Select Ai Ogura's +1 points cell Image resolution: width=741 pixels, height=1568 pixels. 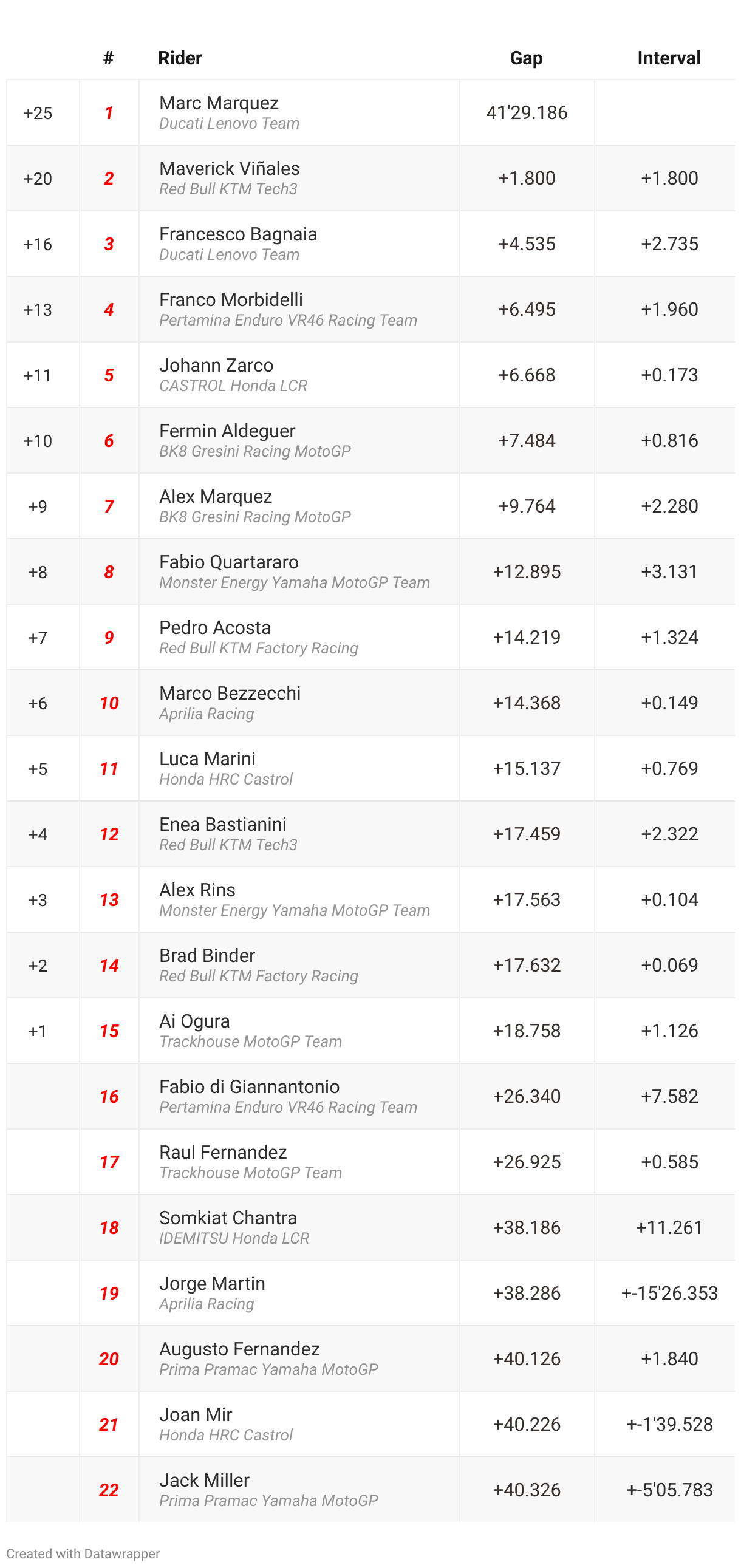38,1031
